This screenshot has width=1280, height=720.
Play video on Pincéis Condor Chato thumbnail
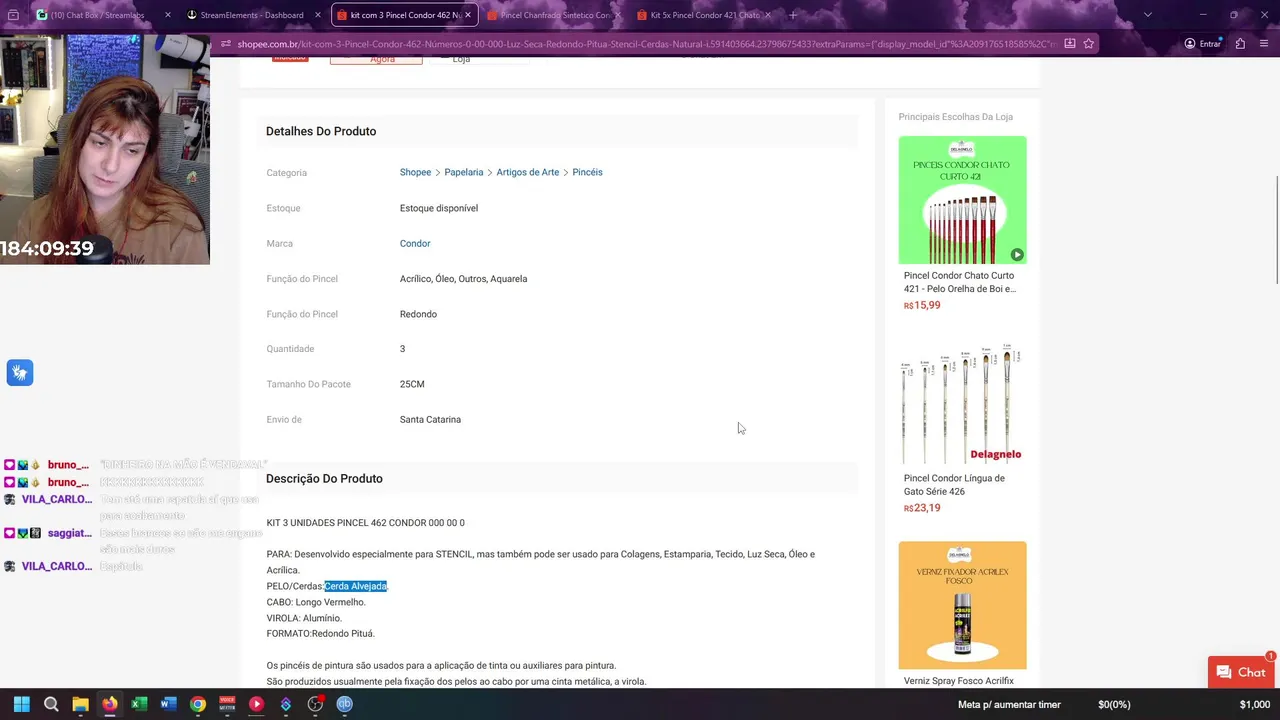[x=1016, y=254]
